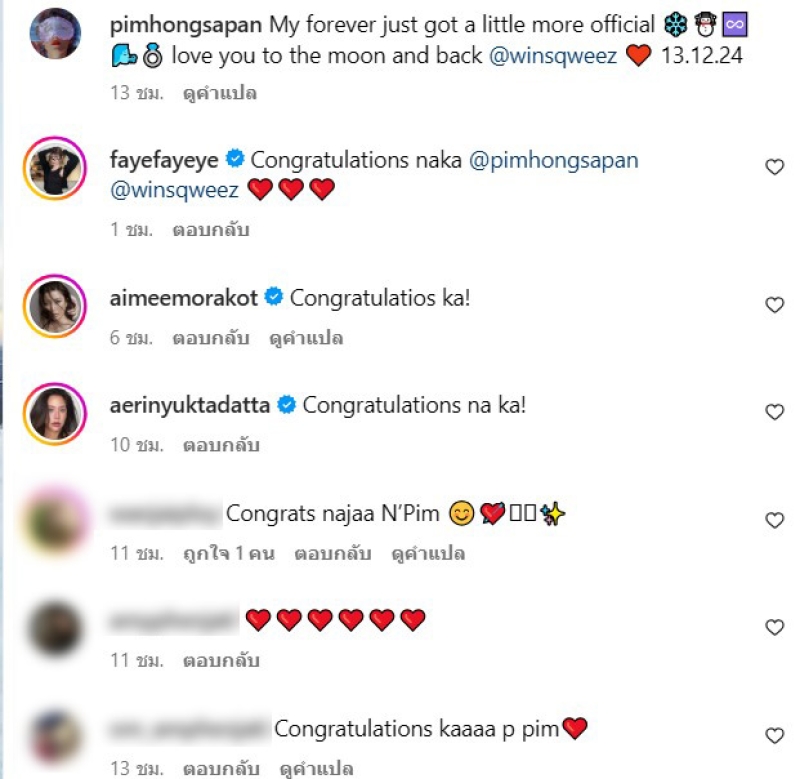
Task: Open @pimhongsapan mention in fayefayeye's comment
Action: click(553, 159)
